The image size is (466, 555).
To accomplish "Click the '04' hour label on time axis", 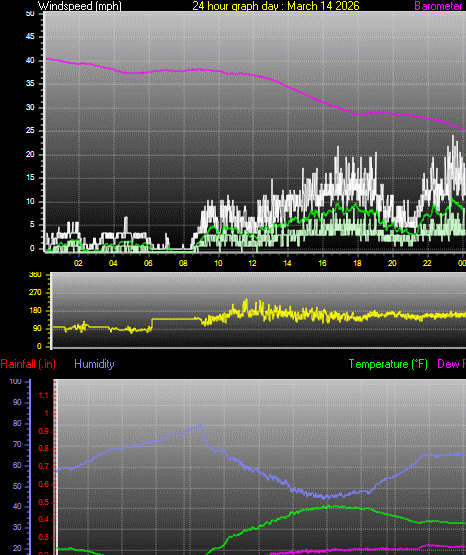I will (113, 263).
